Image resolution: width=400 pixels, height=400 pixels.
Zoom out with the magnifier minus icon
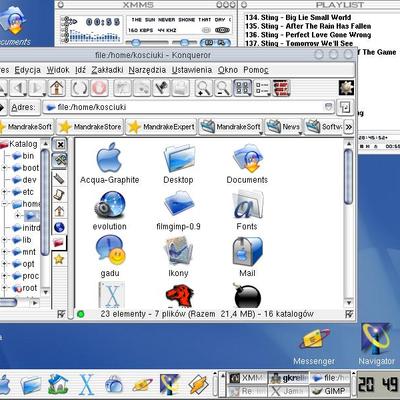click(223, 88)
